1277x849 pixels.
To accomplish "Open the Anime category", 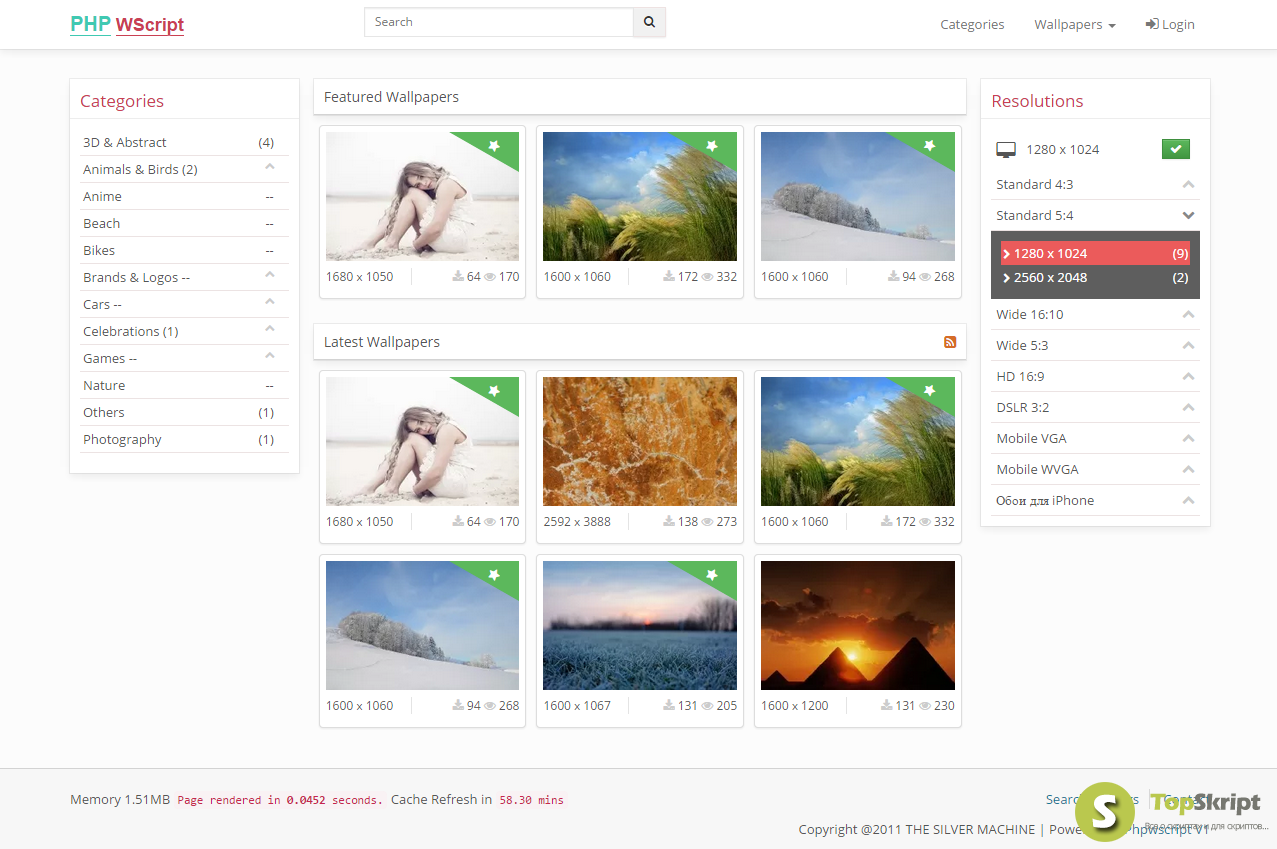I will [x=184, y=196].
